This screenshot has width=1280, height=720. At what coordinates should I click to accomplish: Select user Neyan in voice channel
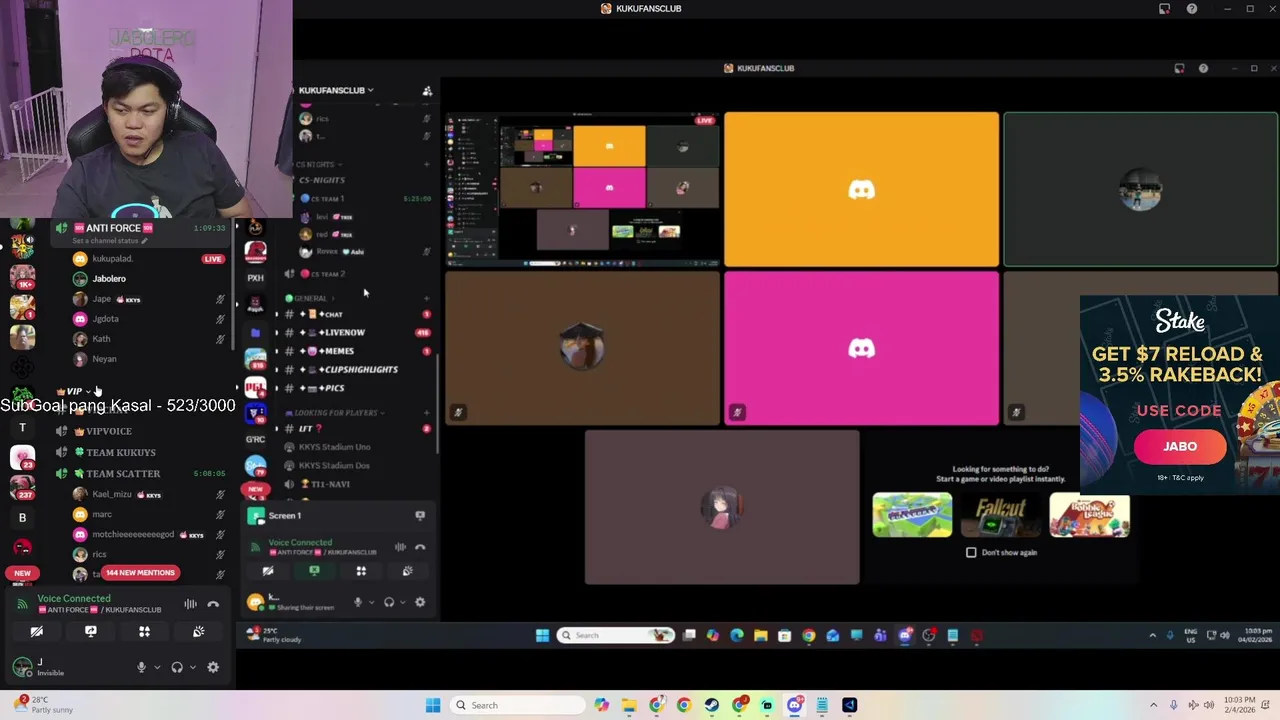click(104, 359)
